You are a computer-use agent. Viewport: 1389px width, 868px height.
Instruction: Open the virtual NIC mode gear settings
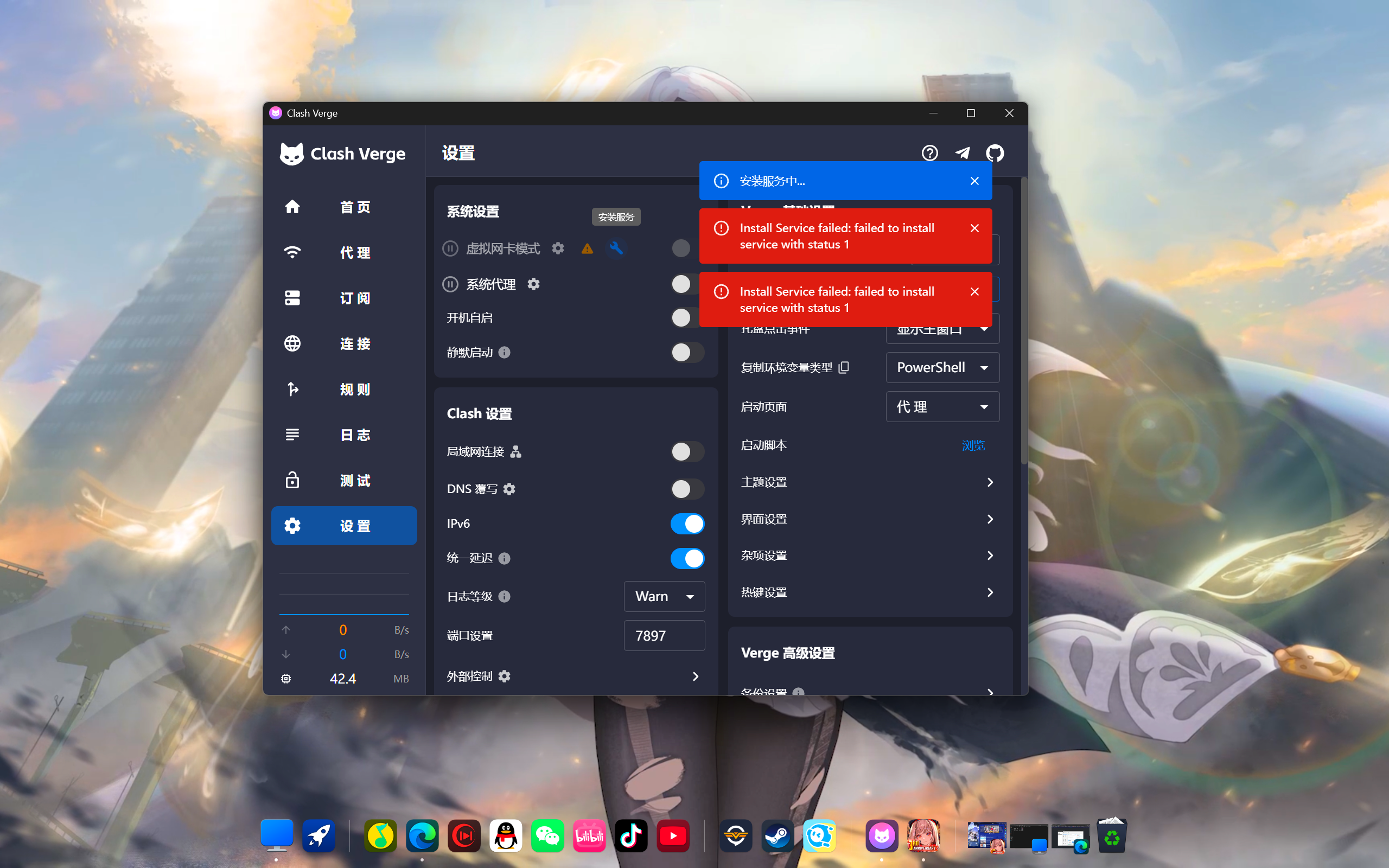(x=558, y=248)
